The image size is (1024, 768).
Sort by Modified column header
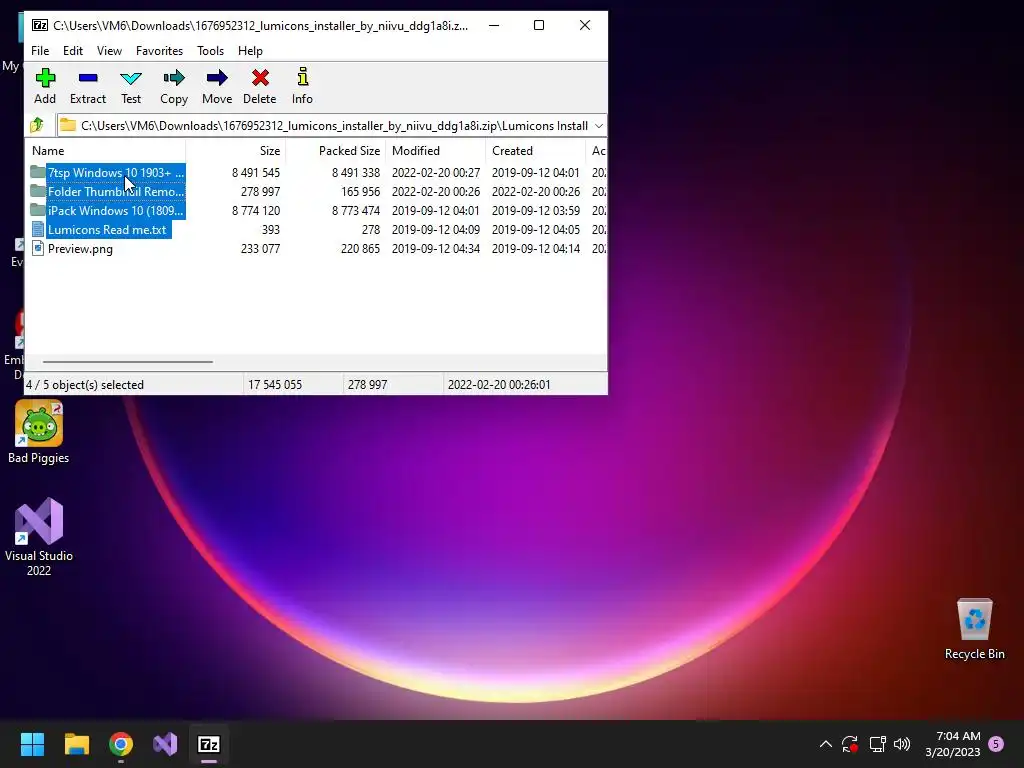pos(436,151)
